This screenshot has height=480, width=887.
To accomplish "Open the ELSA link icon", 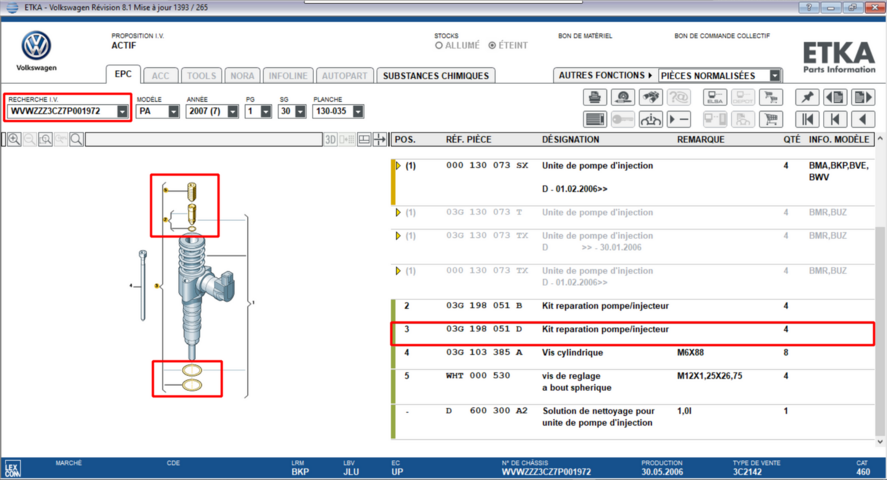I will click(x=715, y=97).
